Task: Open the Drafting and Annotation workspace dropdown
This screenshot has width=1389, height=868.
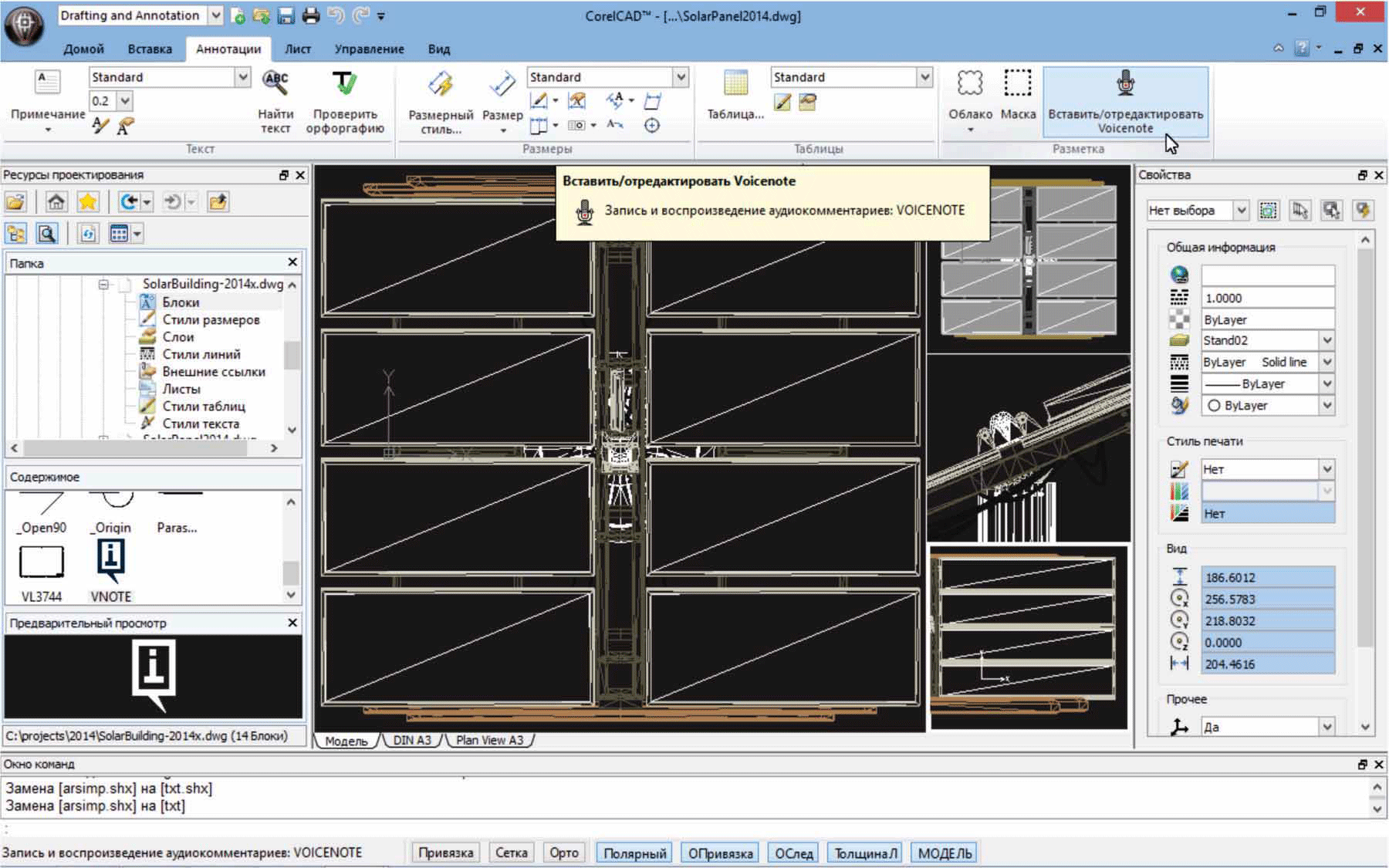Action: click(x=216, y=15)
